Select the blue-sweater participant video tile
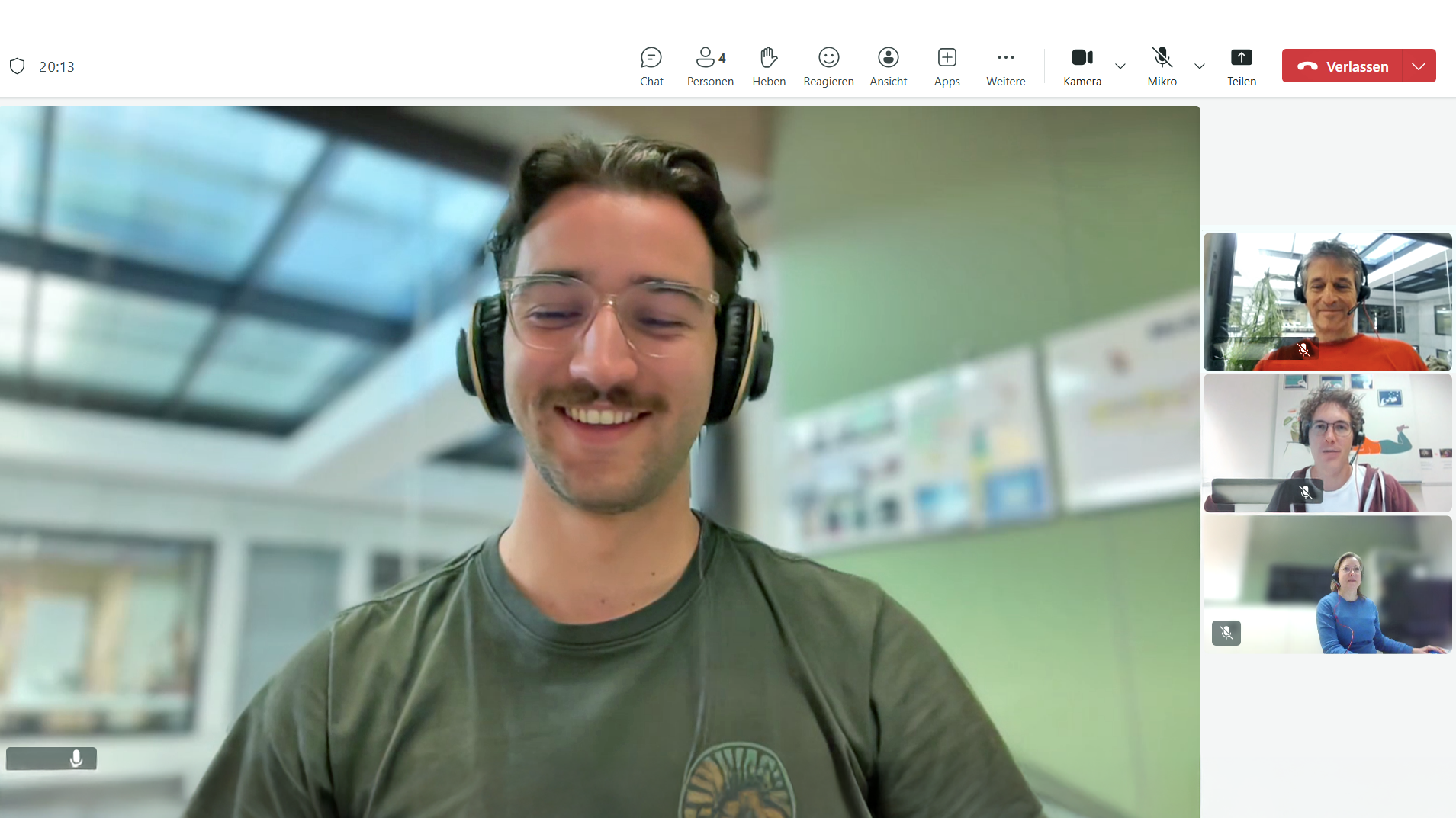This screenshot has height=818, width=1456. pyautogui.click(x=1327, y=584)
